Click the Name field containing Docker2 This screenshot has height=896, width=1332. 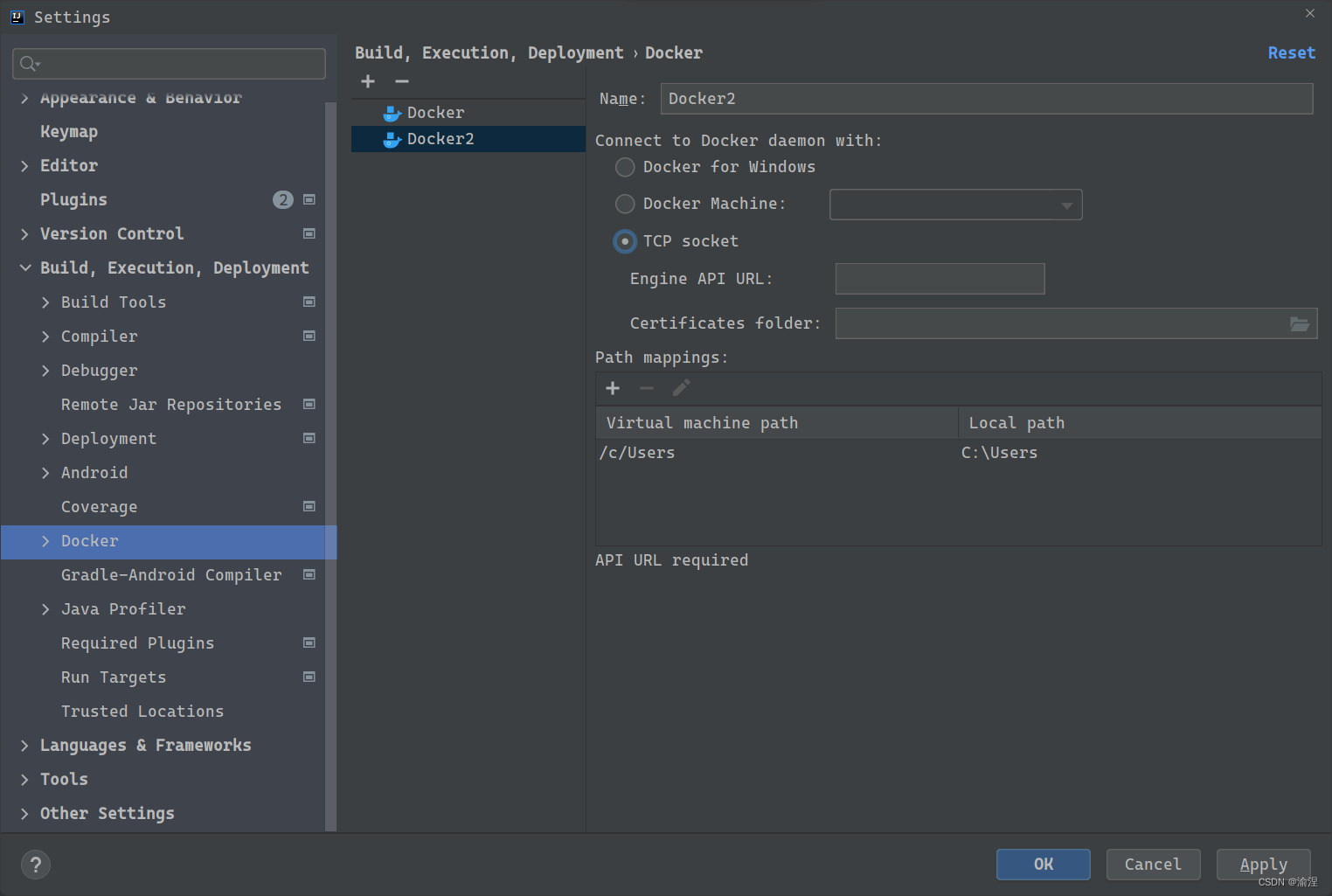coord(987,99)
